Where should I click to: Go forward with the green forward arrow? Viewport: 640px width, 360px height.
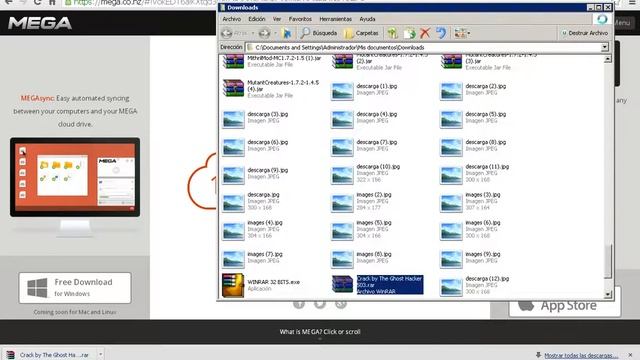coord(264,33)
